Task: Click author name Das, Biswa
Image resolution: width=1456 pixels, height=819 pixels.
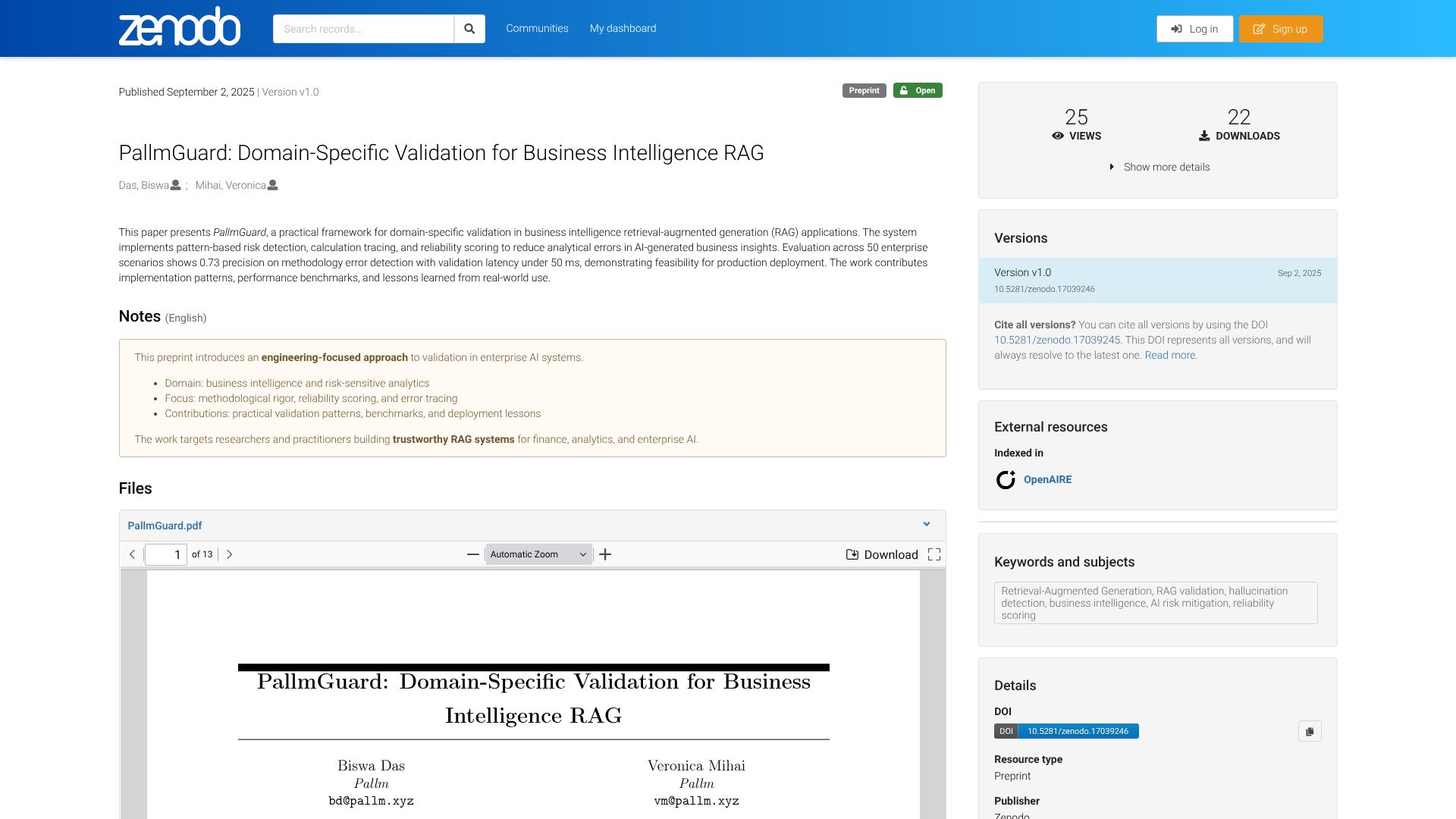Action: (x=143, y=185)
